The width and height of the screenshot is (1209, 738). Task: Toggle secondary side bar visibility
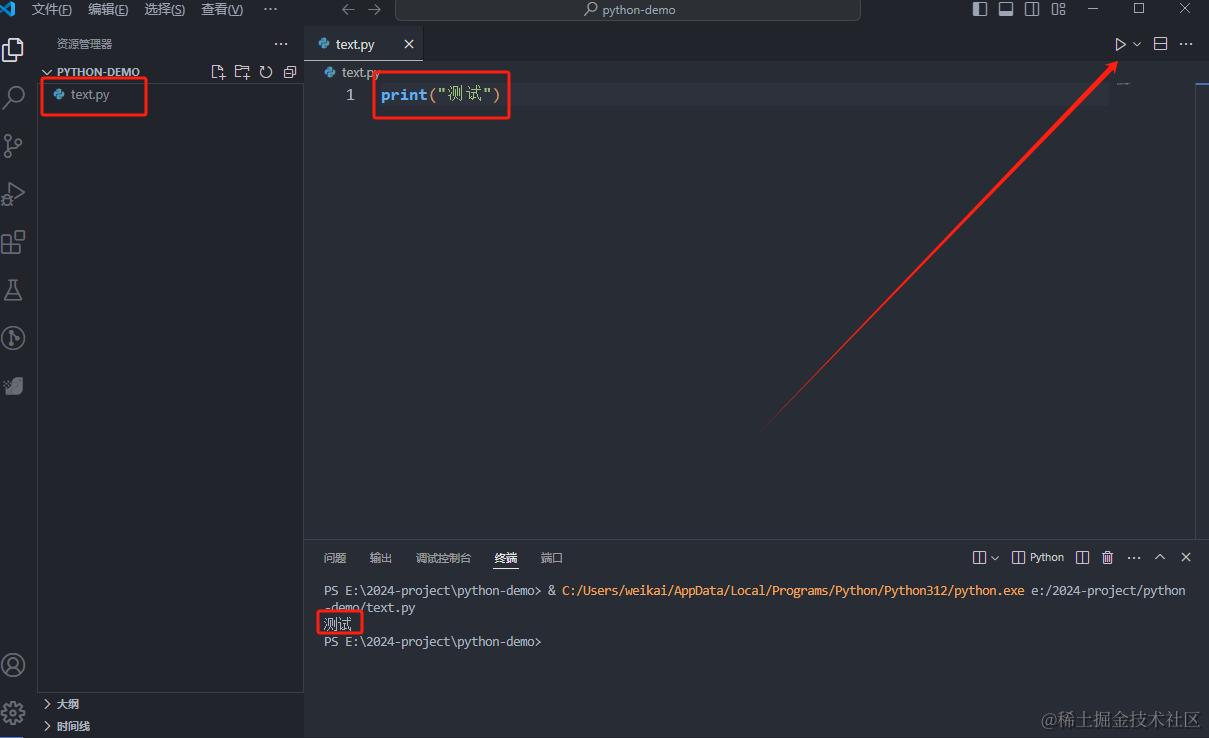click(x=1032, y=9)
